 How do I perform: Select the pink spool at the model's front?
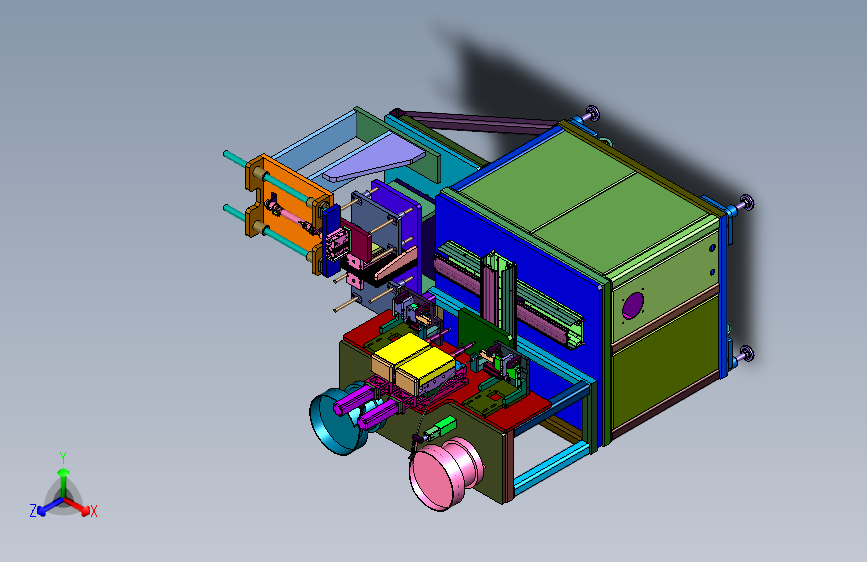[x=446, y=473]
